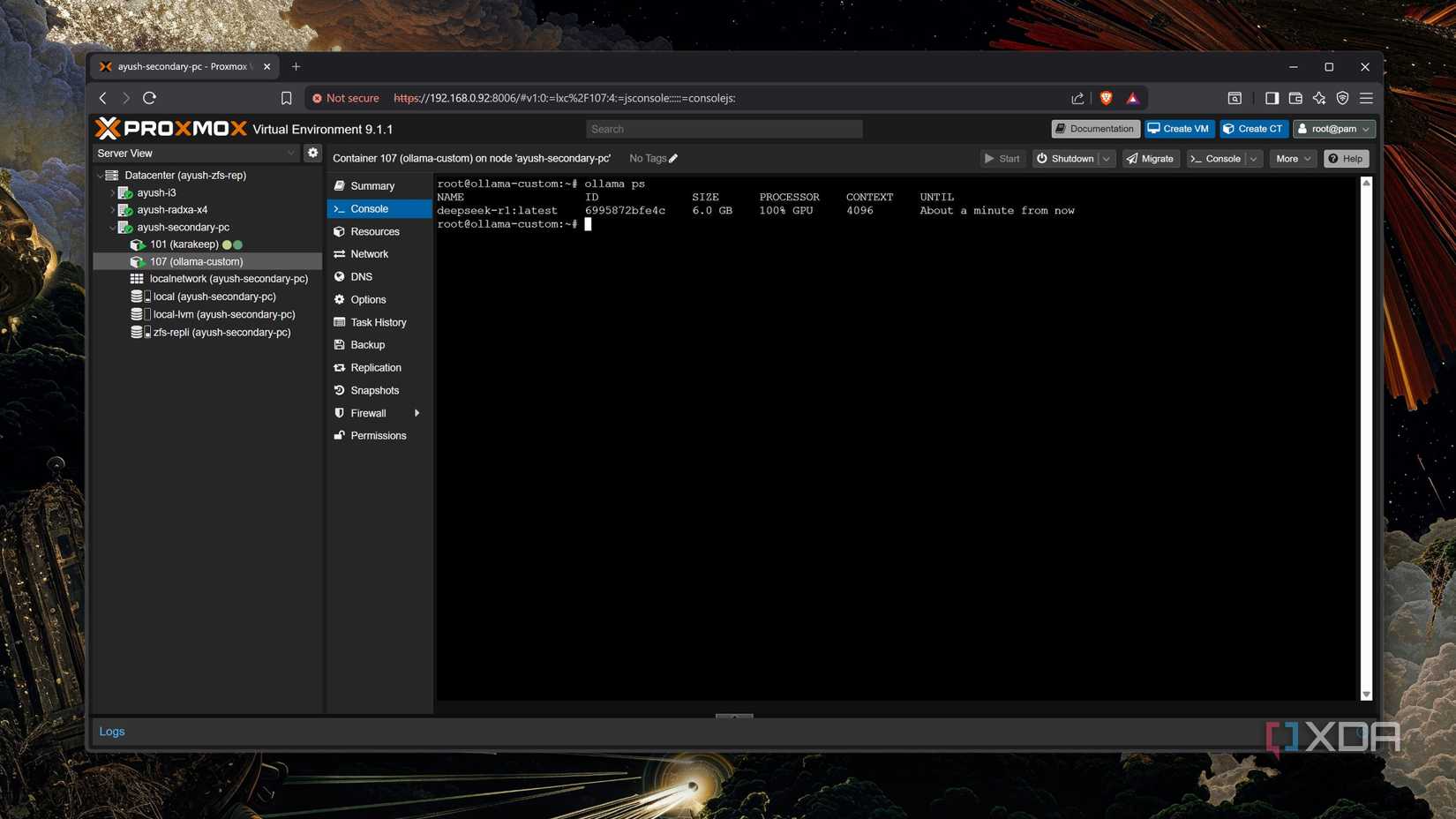Collapse the Datacenter tree node

pyautogui.click(x=101, y=176)
